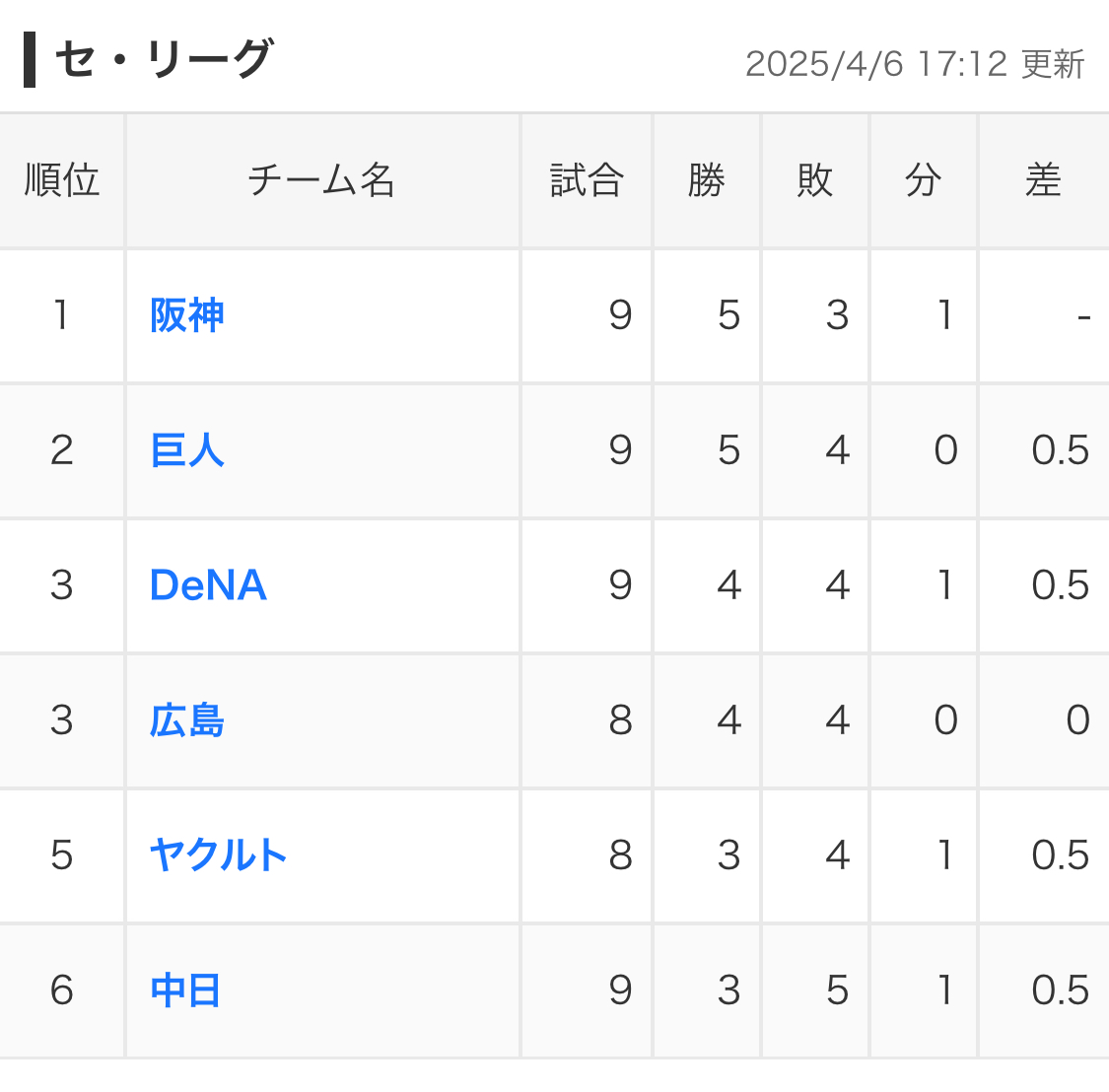Image resolution: width=1109 pixels, height=1092 pixels.
Task: Open the ヤクルト team link
Action: pyautogui.click(x=218, y=855)
